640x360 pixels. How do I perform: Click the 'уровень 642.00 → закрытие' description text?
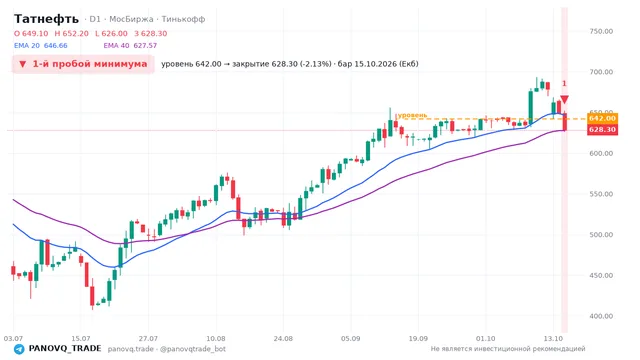290,64
